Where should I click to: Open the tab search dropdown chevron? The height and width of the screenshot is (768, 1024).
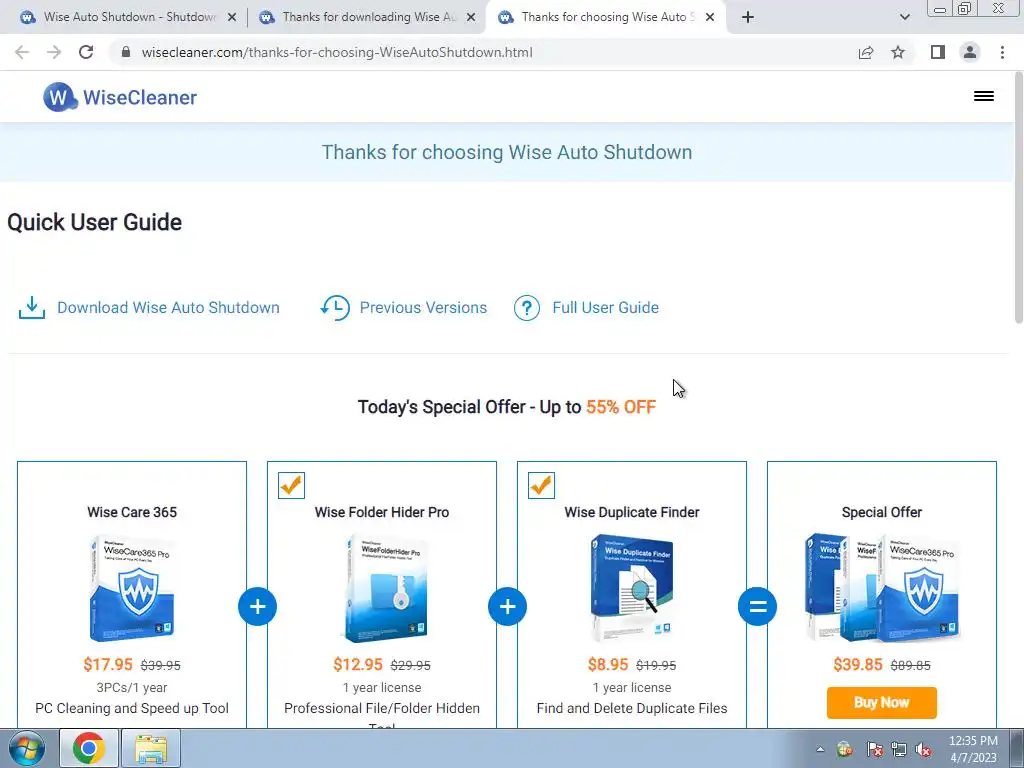[904, 18]
